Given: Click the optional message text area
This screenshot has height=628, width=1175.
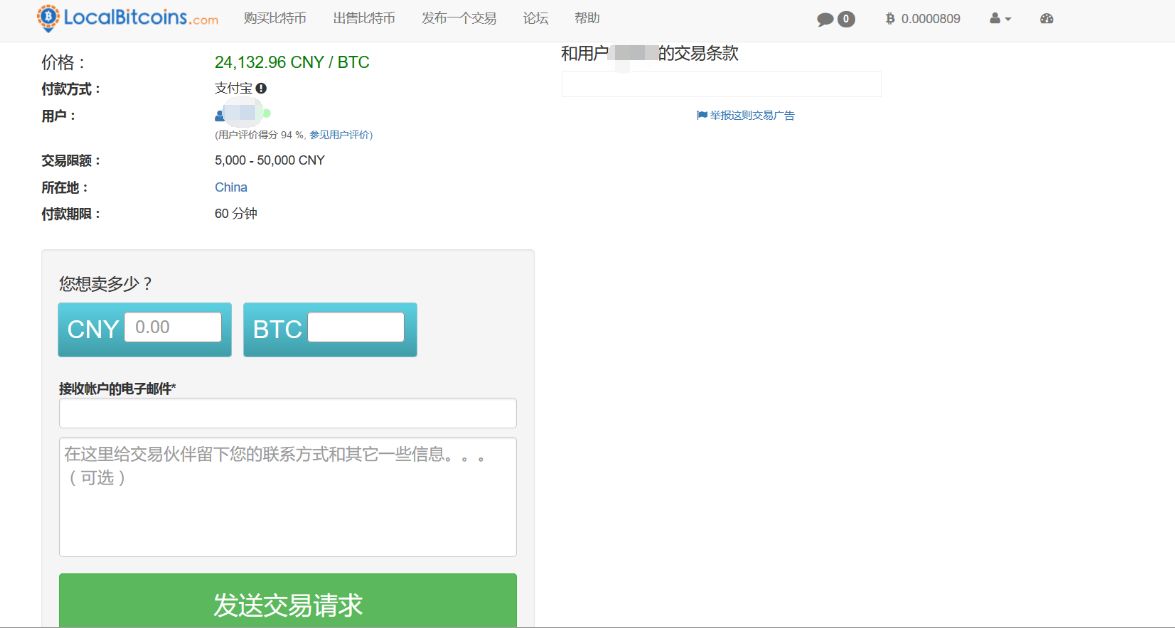Looking at the screenshot, I should [x=288, y=497].
